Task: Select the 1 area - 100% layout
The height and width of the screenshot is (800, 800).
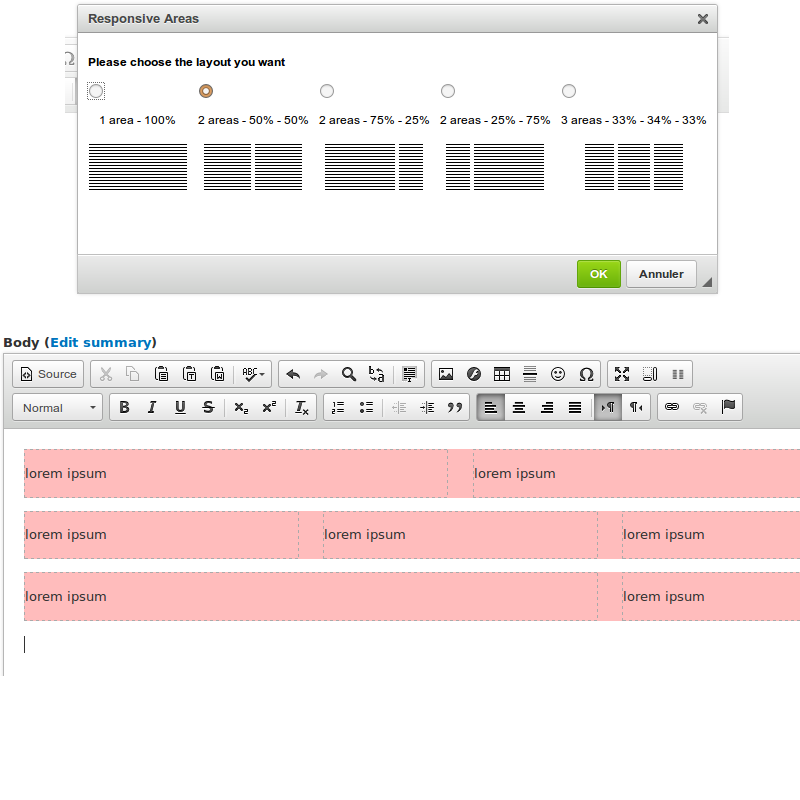Action: coord(96,91)
